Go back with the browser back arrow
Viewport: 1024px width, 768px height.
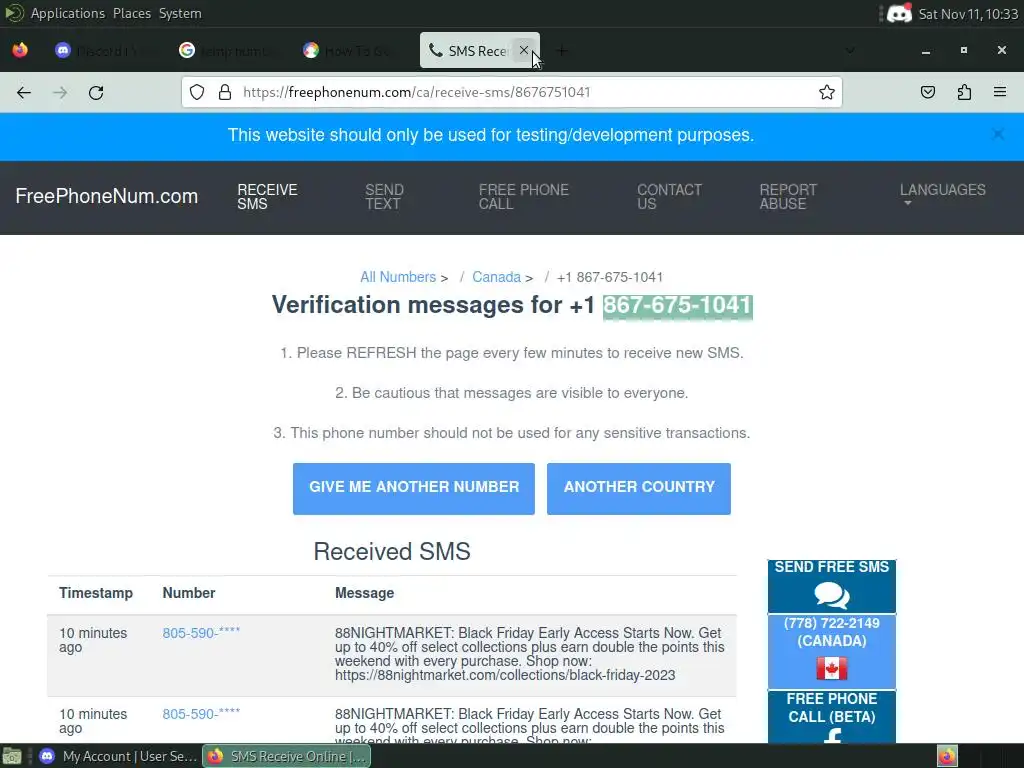click(24, 93)
